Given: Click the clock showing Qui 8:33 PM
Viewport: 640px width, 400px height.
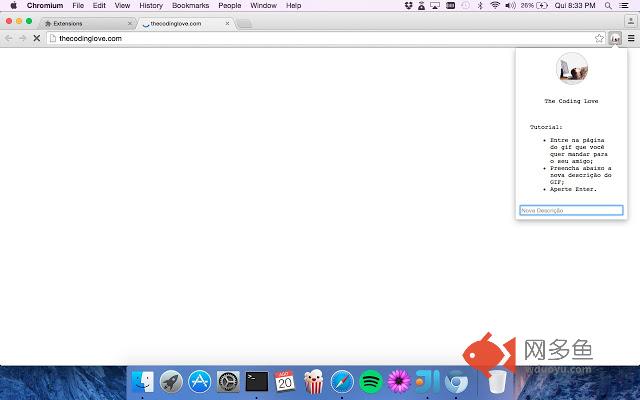Looking at the screenshot, I should 575,5.
